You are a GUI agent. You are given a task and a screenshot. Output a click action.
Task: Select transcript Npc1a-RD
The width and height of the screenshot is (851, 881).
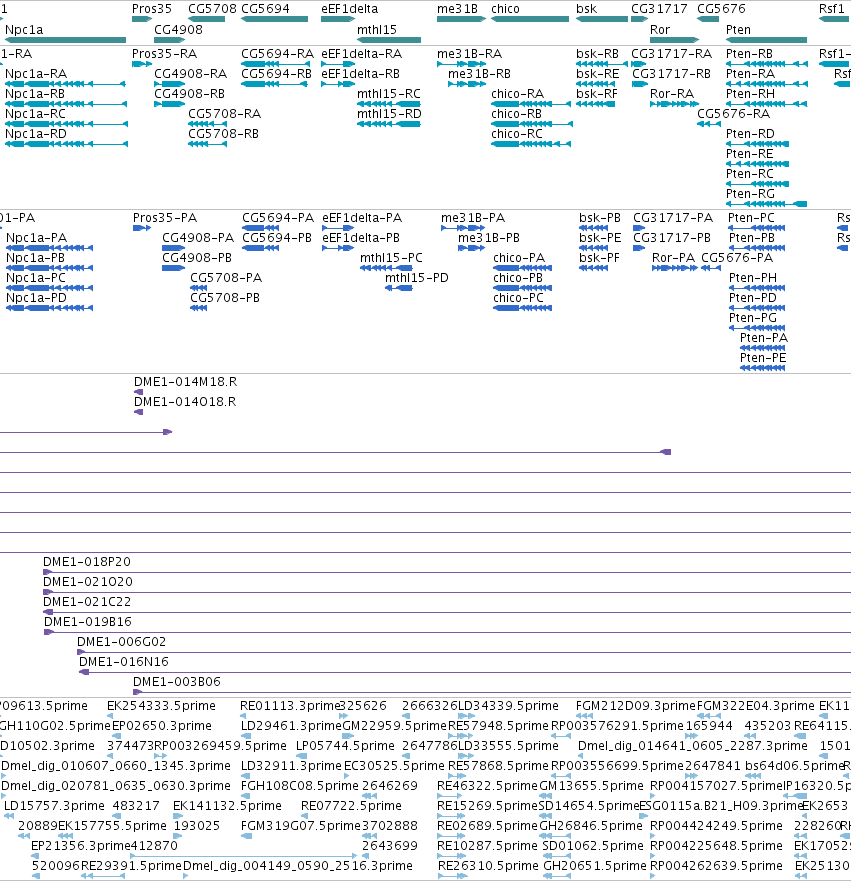click(x=36, y=134)
